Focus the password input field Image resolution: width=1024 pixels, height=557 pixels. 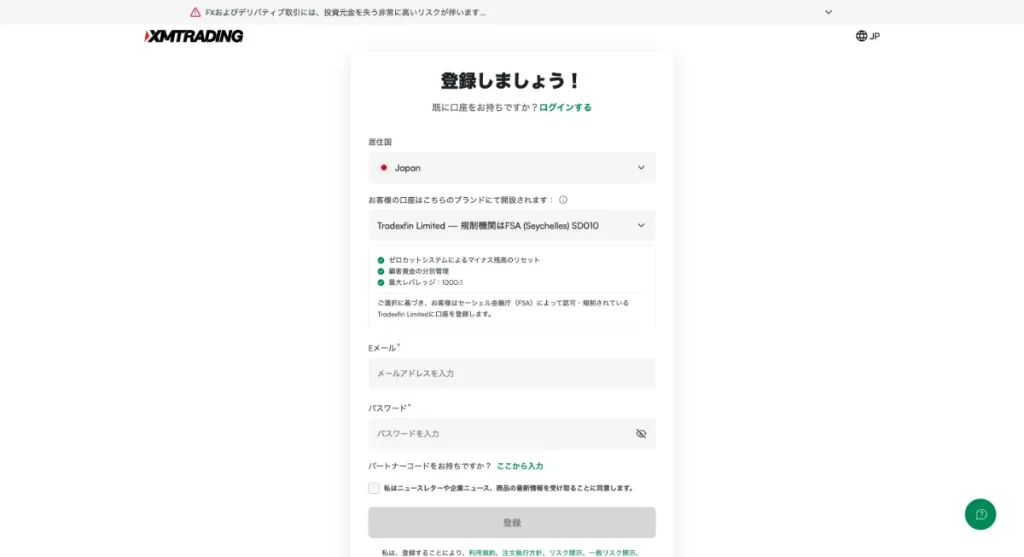511,434
